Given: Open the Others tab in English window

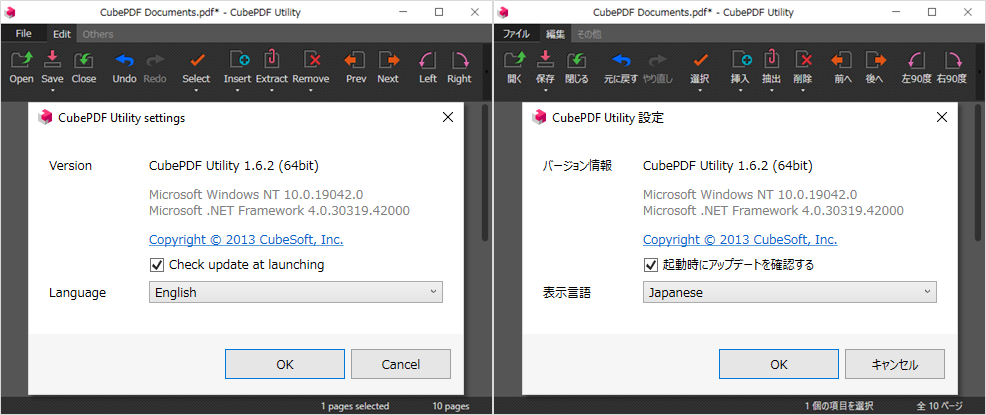Looking at the screenshot, I should (x=98, y=34).
